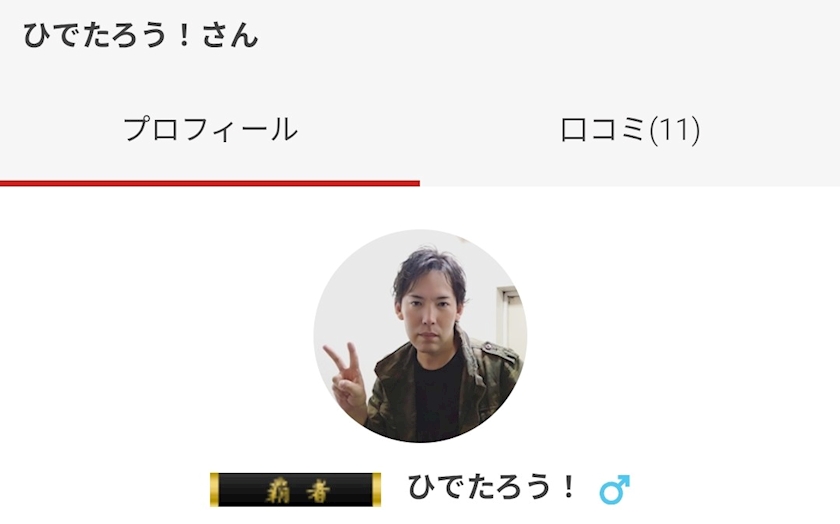Click the blue male gender symbol icon
Screen dimensions: 840x524
point(614,489)
